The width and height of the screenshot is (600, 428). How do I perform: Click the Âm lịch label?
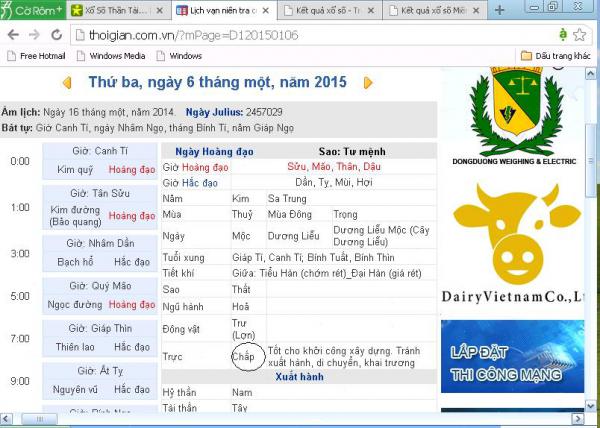21,112
